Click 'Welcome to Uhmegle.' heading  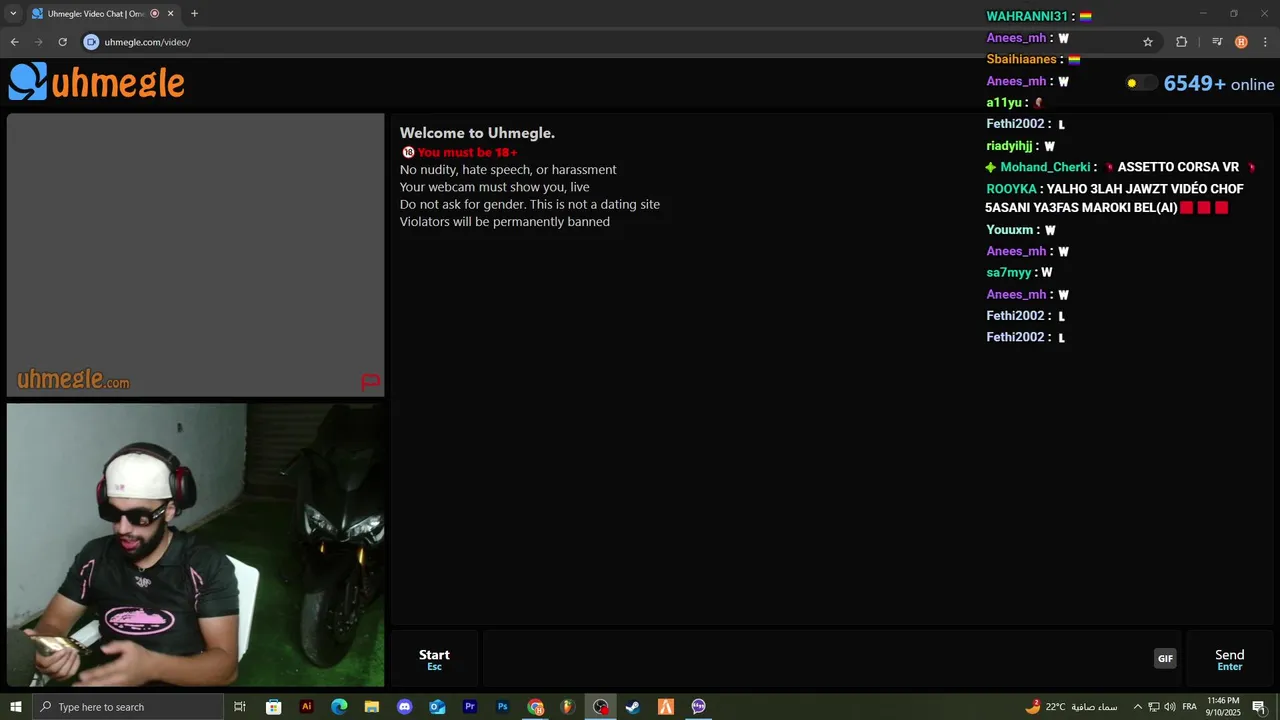[x=477, y=133]
